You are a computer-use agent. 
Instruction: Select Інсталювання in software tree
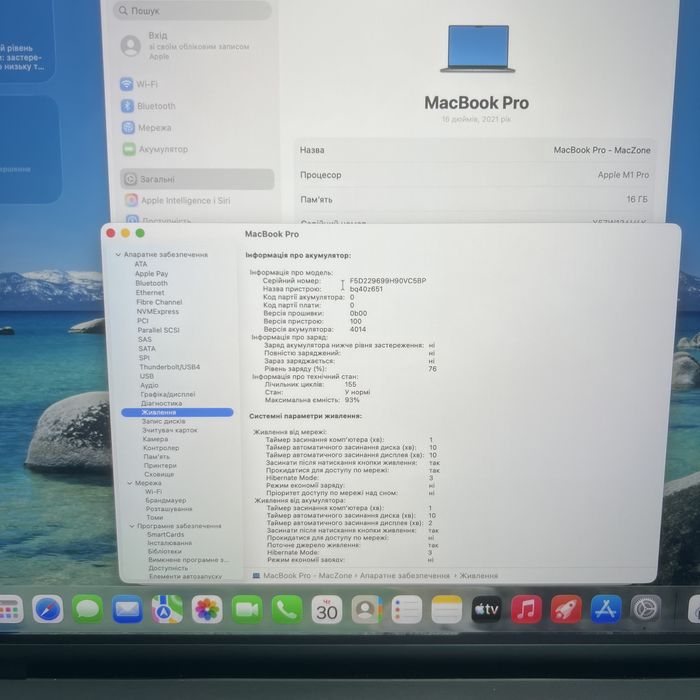pyautogui.click(x=170, y=543)
